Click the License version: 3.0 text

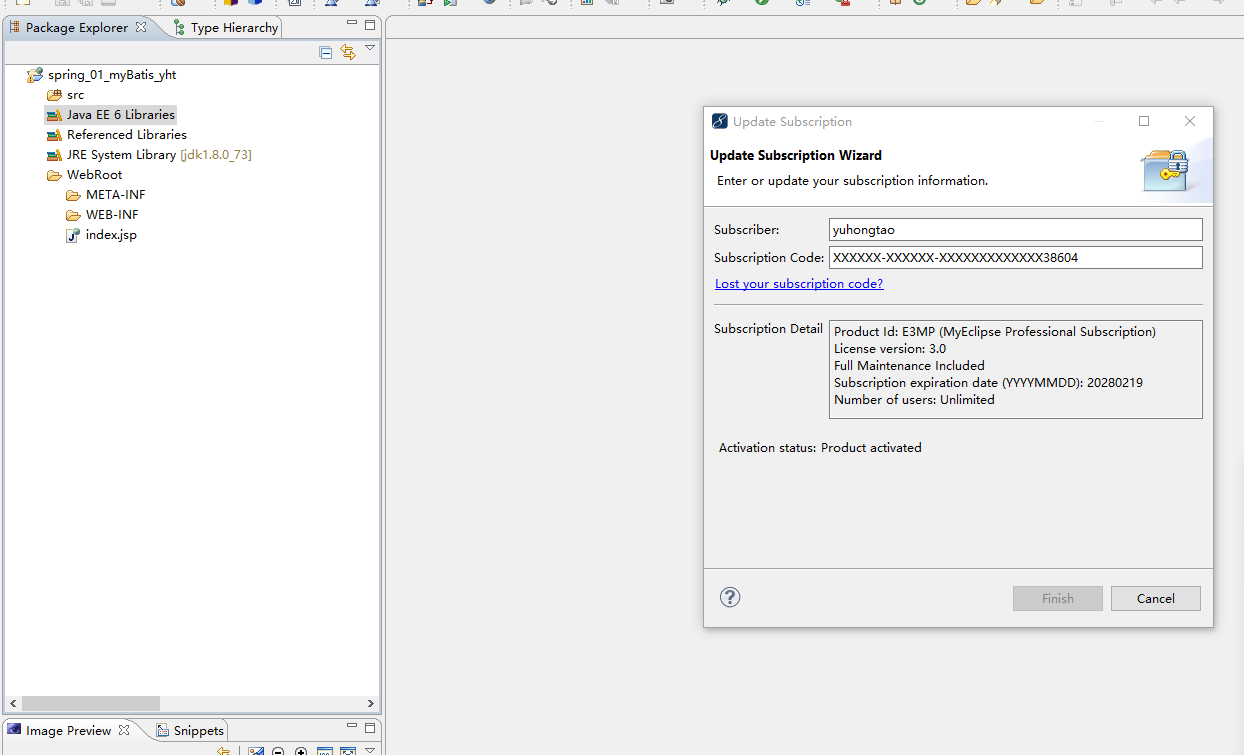point(890,349)
